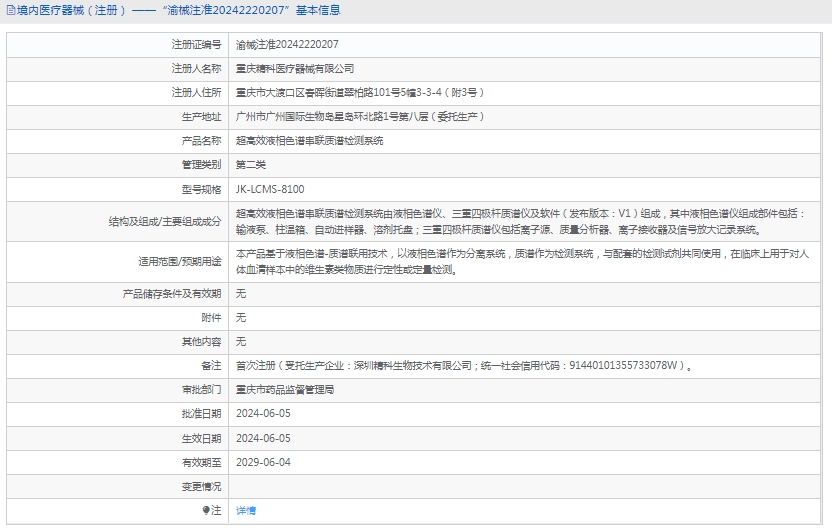
Task: Click the management category value 第二类
Action: pos(250,165)
